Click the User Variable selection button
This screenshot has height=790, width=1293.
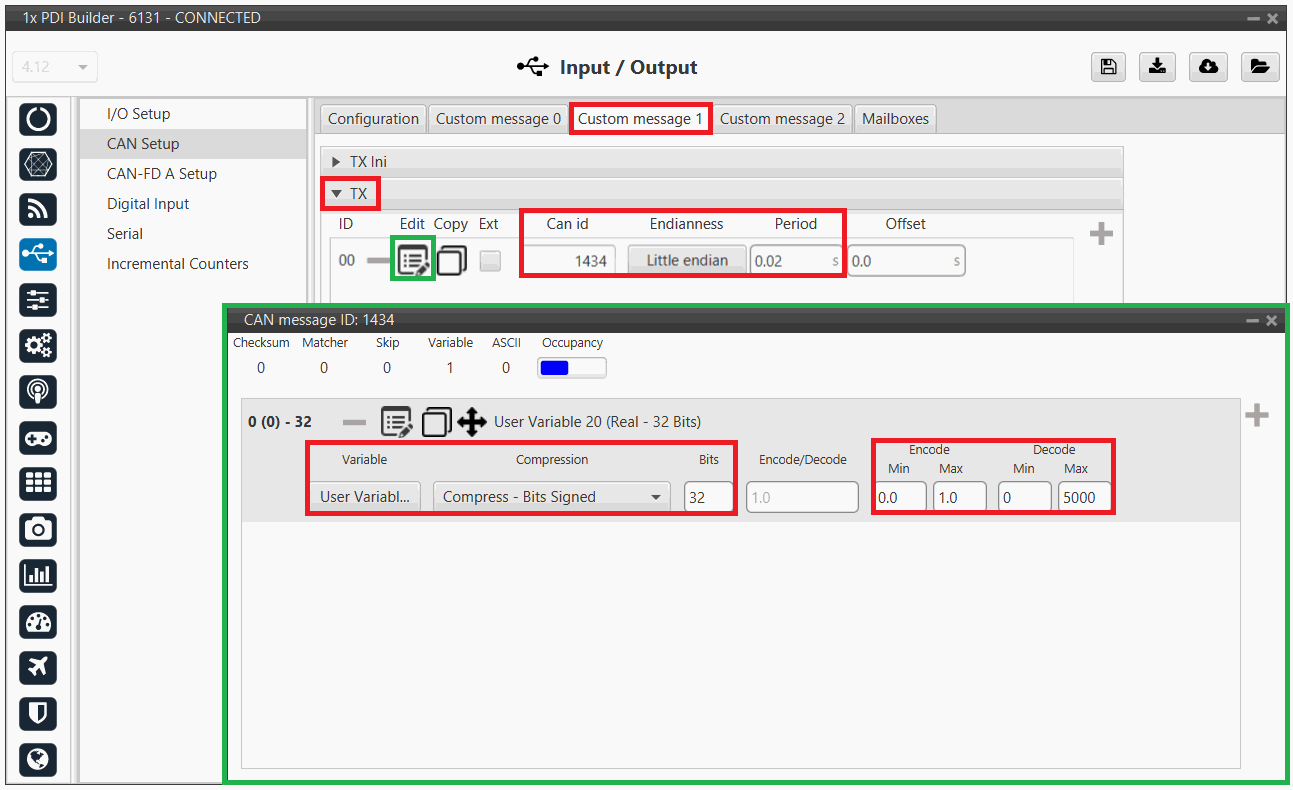point(364,497)
